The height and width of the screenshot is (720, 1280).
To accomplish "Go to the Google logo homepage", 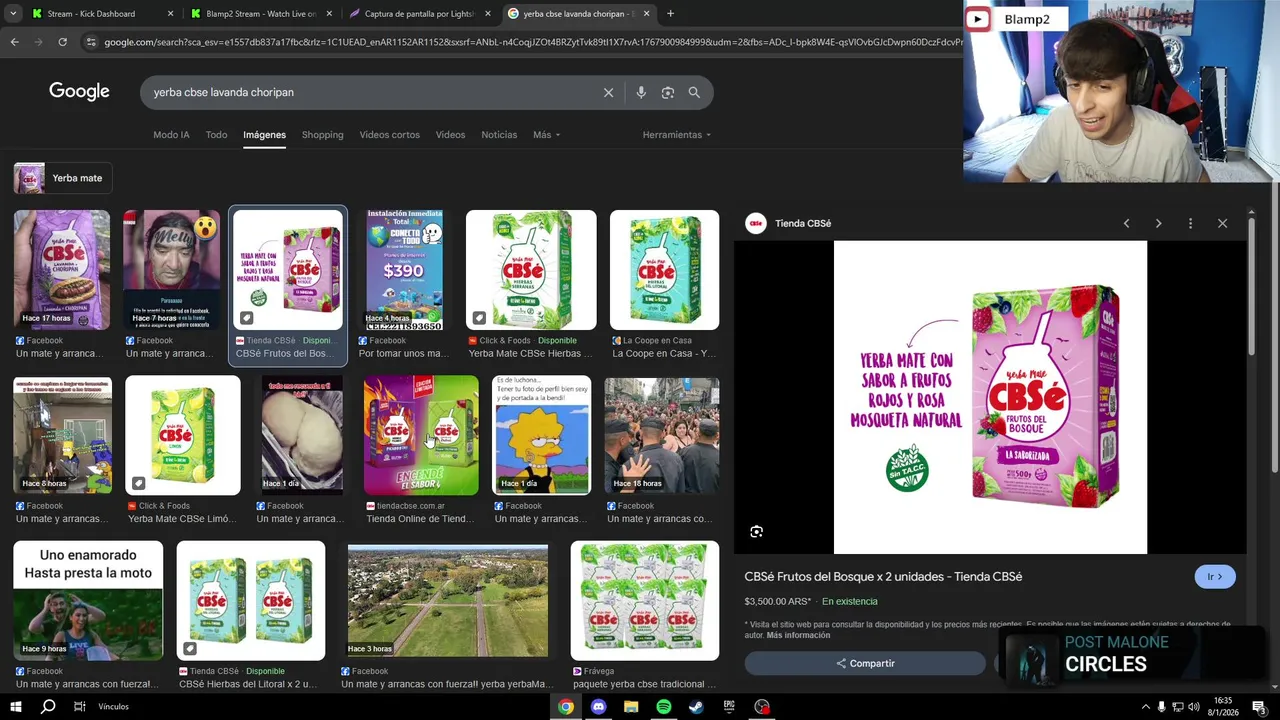I will pyautogui.click(x=79, y=92).
